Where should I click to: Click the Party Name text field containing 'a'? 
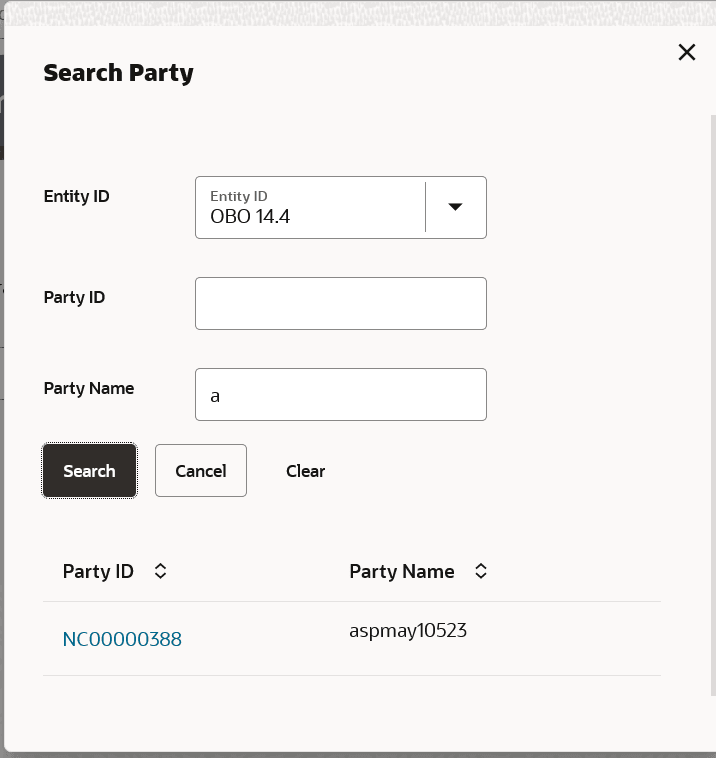coord(340,395)
